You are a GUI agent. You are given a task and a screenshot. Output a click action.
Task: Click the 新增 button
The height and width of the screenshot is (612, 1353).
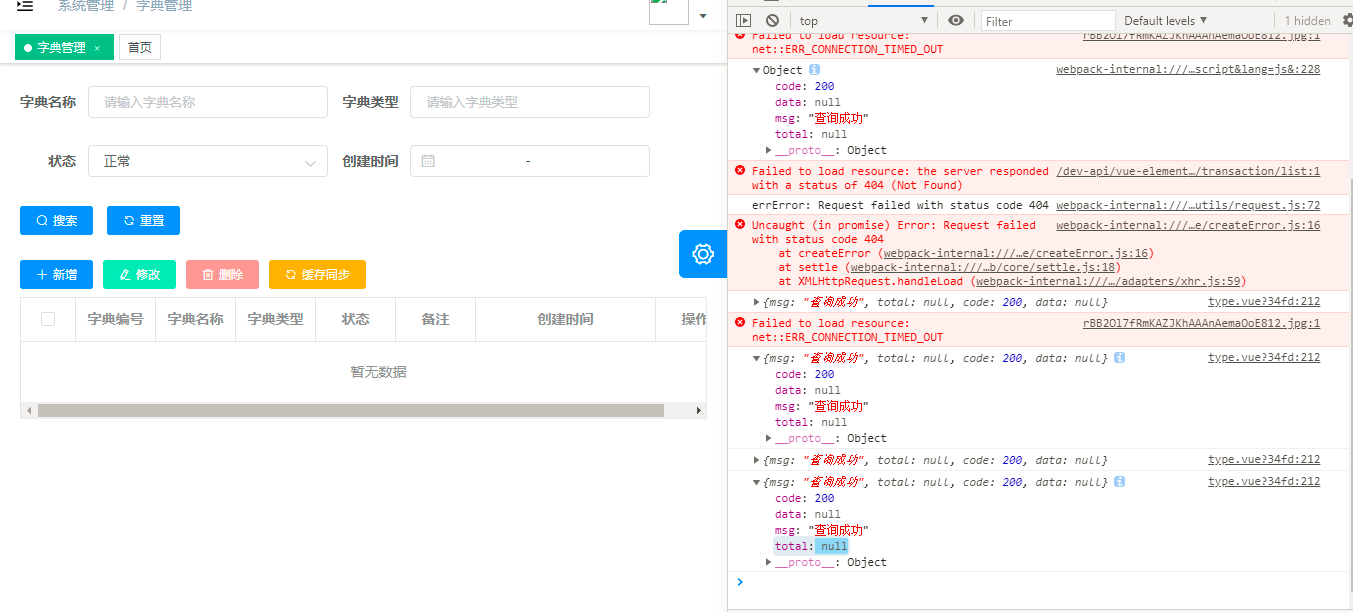56,274
